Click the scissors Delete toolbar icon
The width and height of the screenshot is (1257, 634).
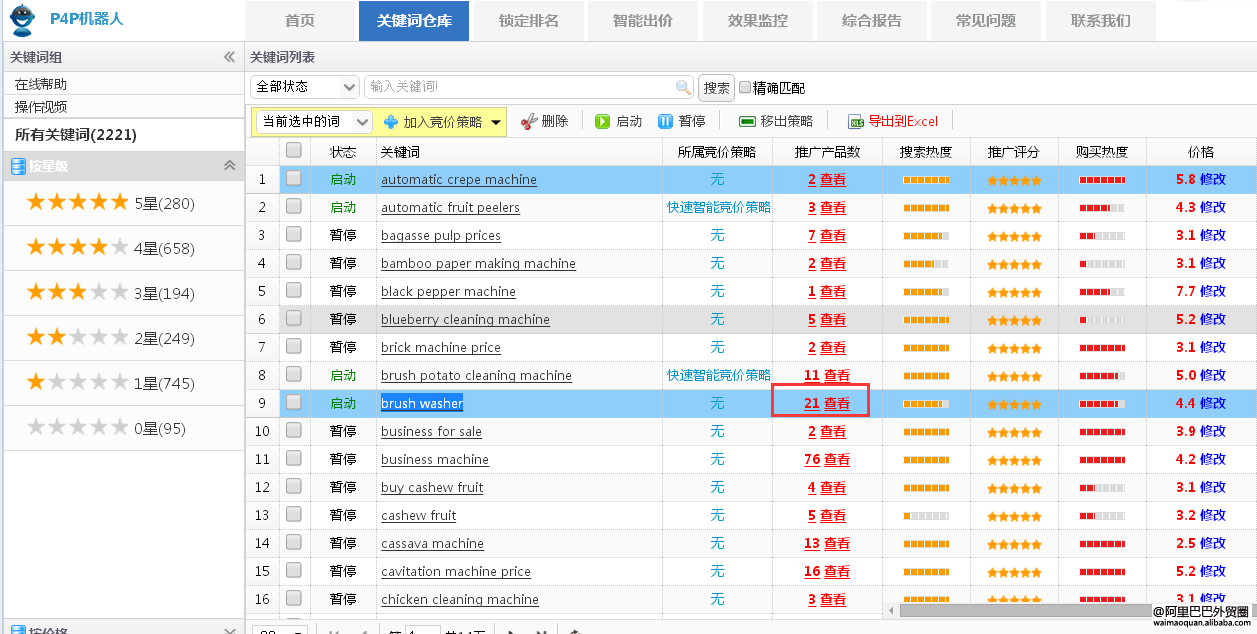click(x=529, y=121)
